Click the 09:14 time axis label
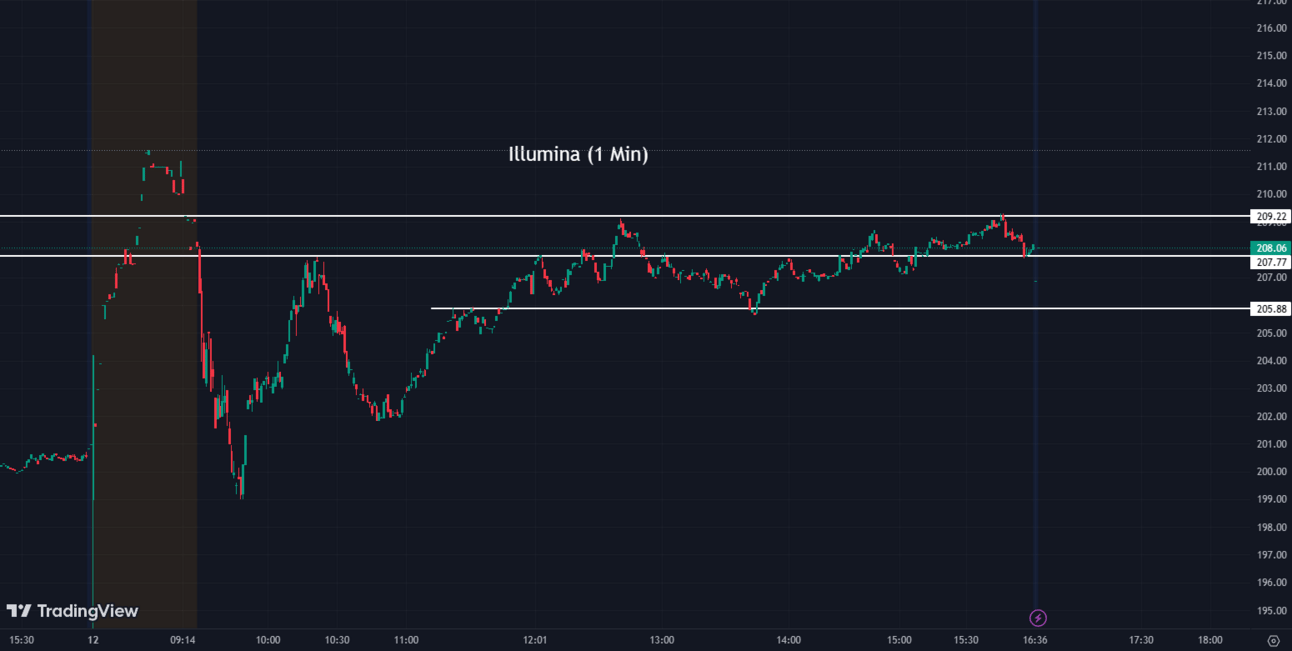 click(183, 640)
